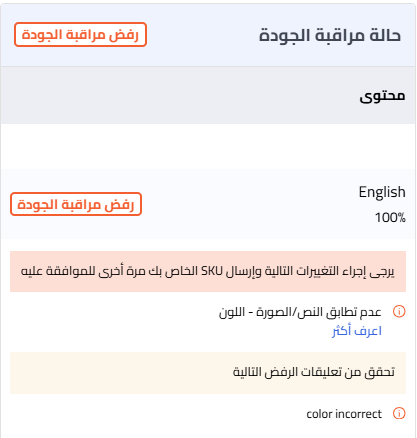Click the رفض مراقبة الجودة badge in the header

click(80, 35)
